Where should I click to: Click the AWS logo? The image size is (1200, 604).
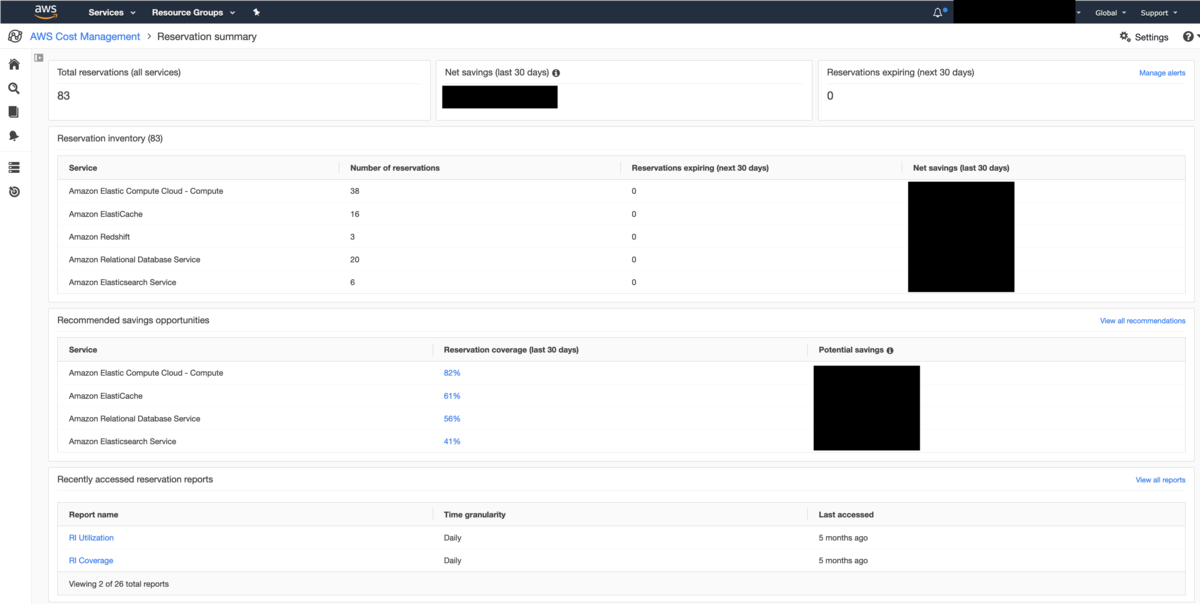pyautogui.click(x=46, y=12)
